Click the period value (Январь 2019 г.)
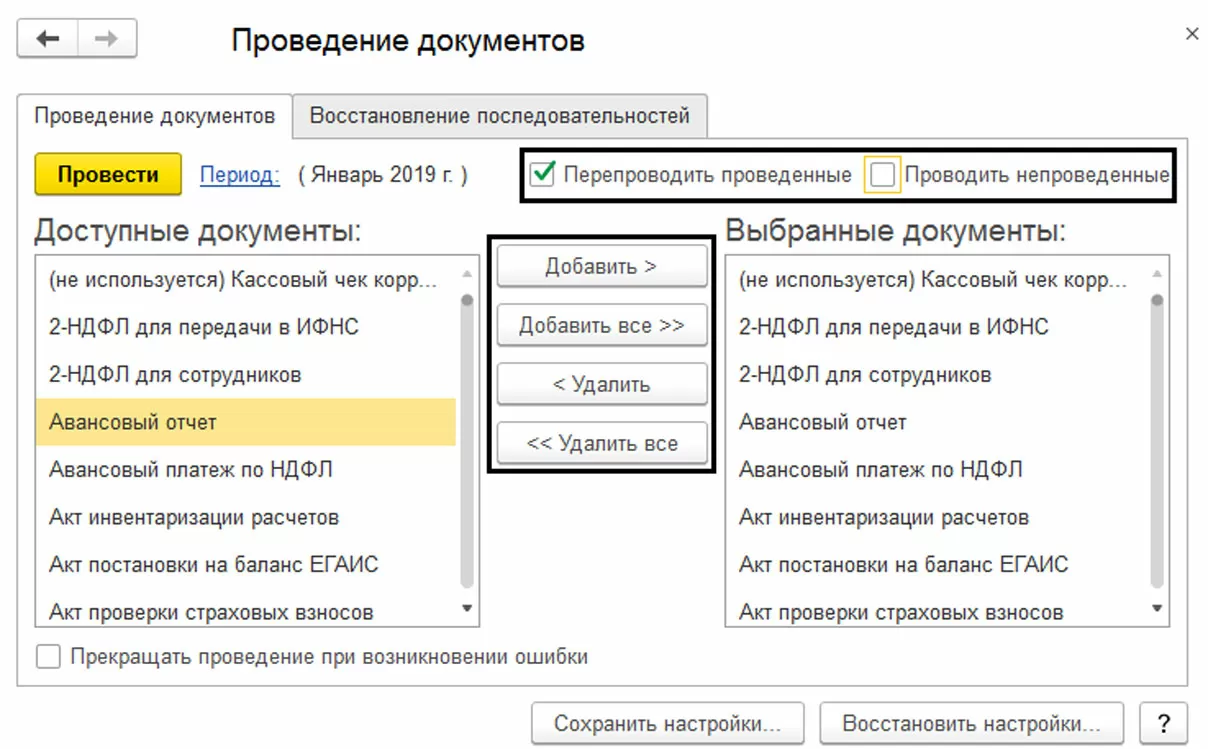Image resolution: width=1208 pixels, height=749 pixels. (x=383, y=175)
